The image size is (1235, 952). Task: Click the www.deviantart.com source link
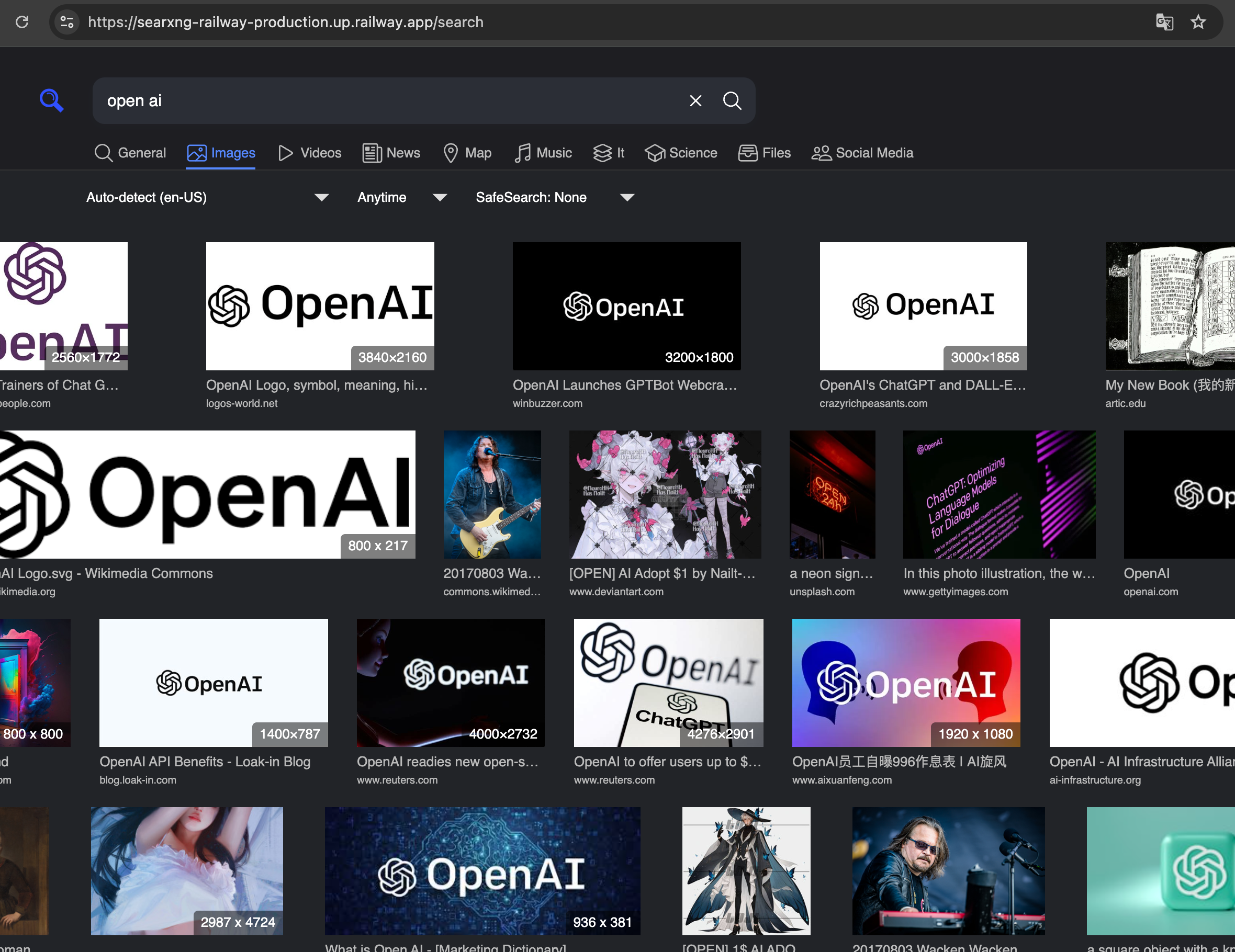[x=616, y=592]
